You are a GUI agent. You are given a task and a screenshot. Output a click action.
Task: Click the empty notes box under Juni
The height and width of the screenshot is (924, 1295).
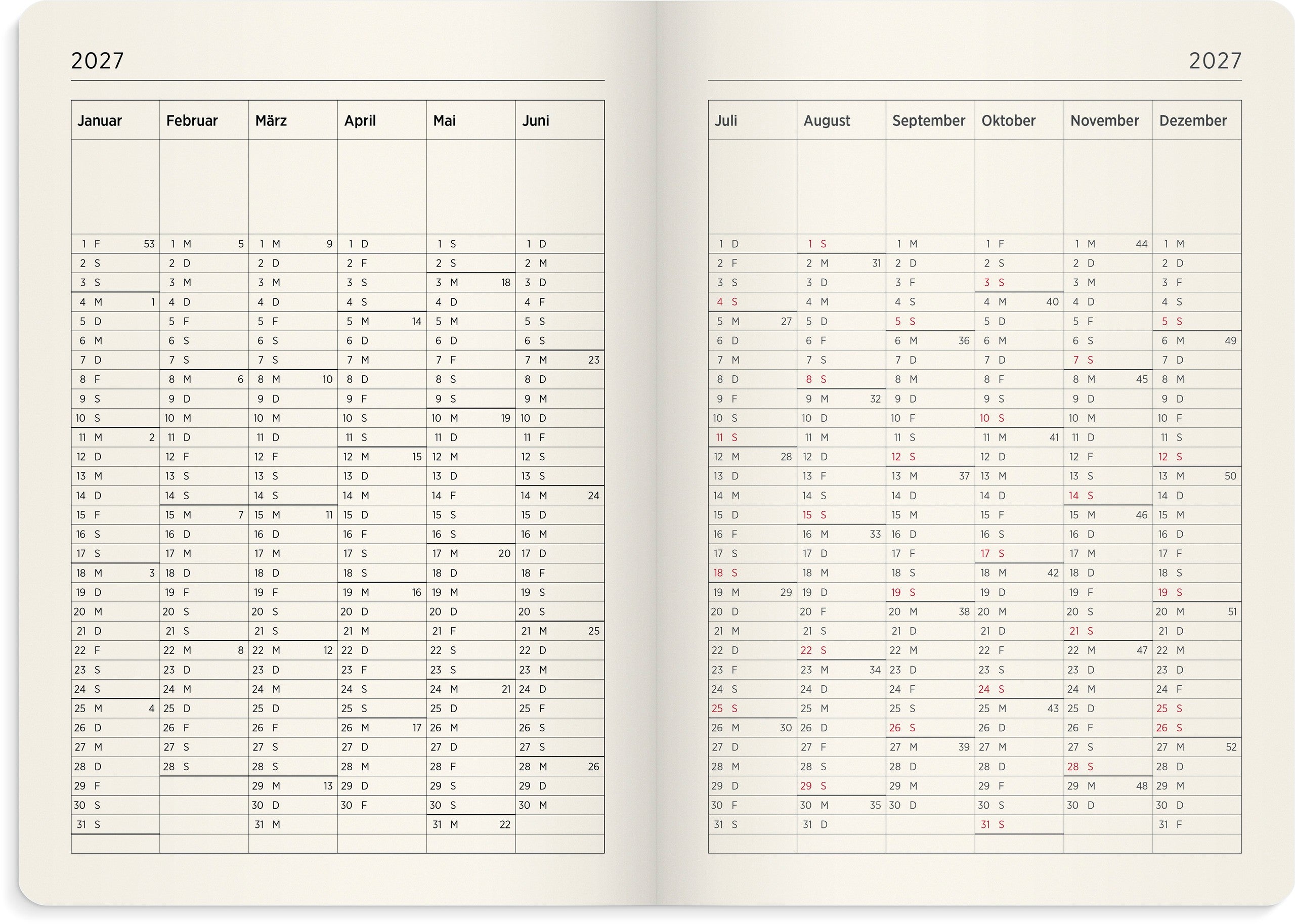point(560,187)
